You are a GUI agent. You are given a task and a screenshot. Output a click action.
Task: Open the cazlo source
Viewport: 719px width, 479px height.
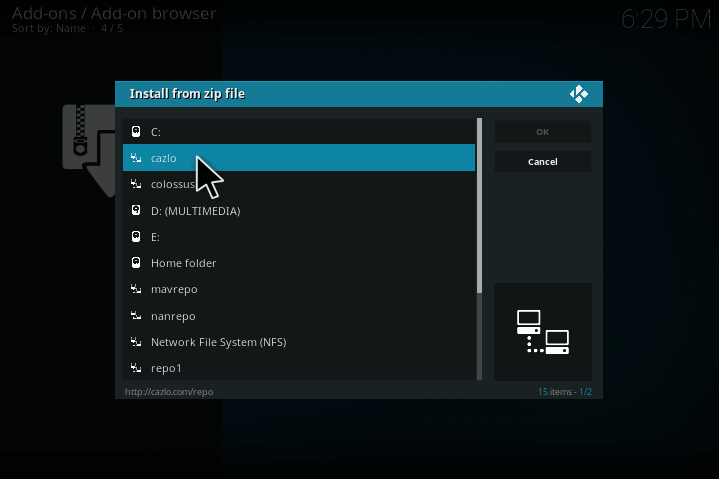299,158
